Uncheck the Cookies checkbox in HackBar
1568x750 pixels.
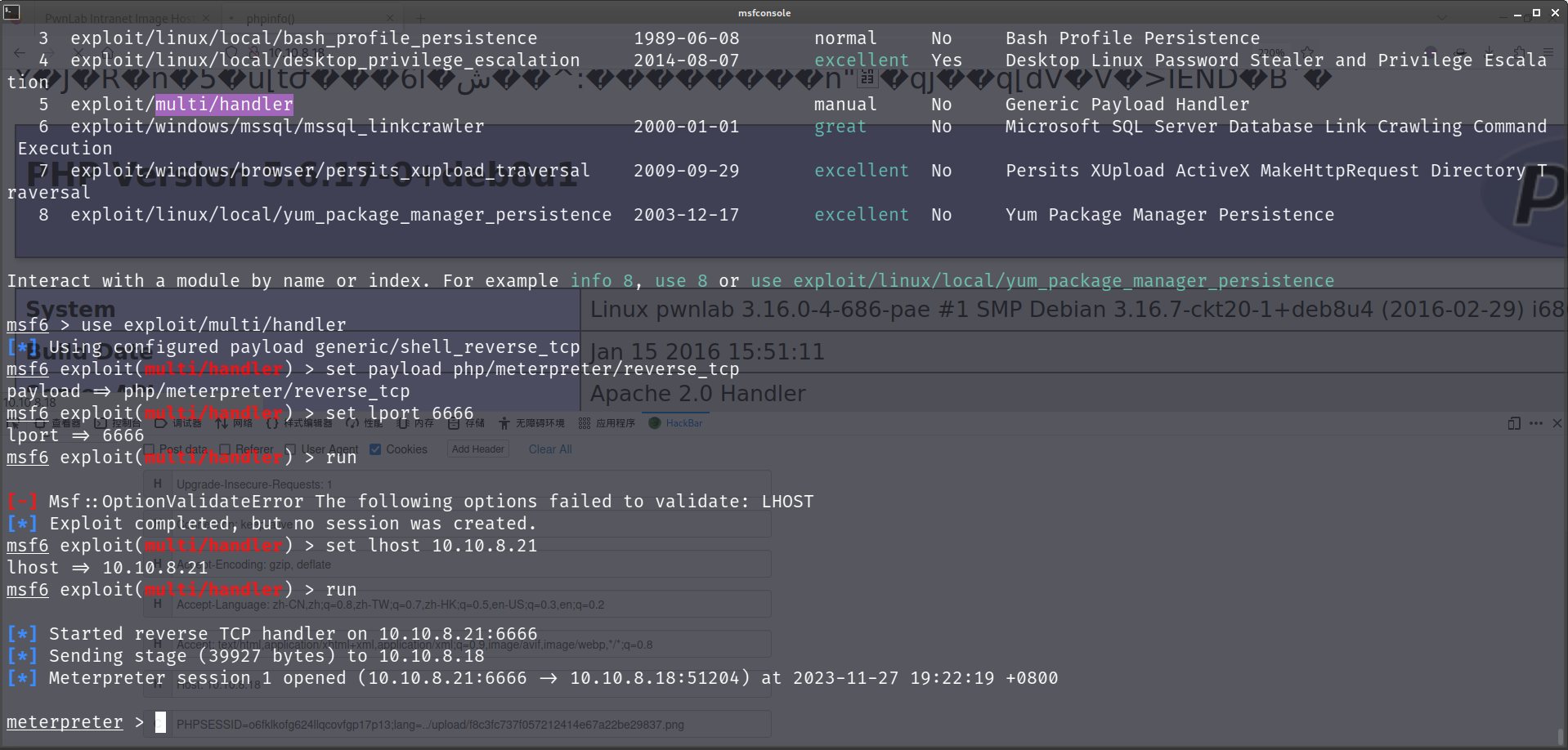pyautogui.click(x=375, y=449)
